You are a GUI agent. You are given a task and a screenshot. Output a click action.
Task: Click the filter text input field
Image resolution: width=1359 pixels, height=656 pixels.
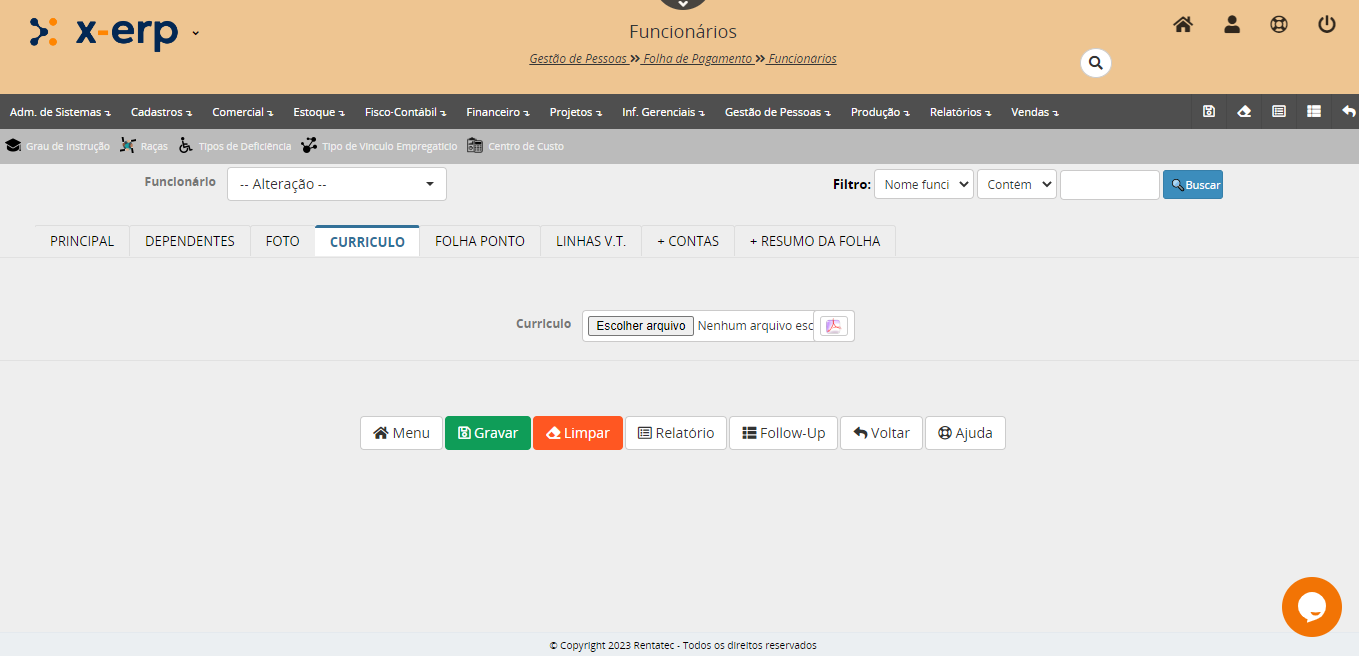click(1109, 185)
